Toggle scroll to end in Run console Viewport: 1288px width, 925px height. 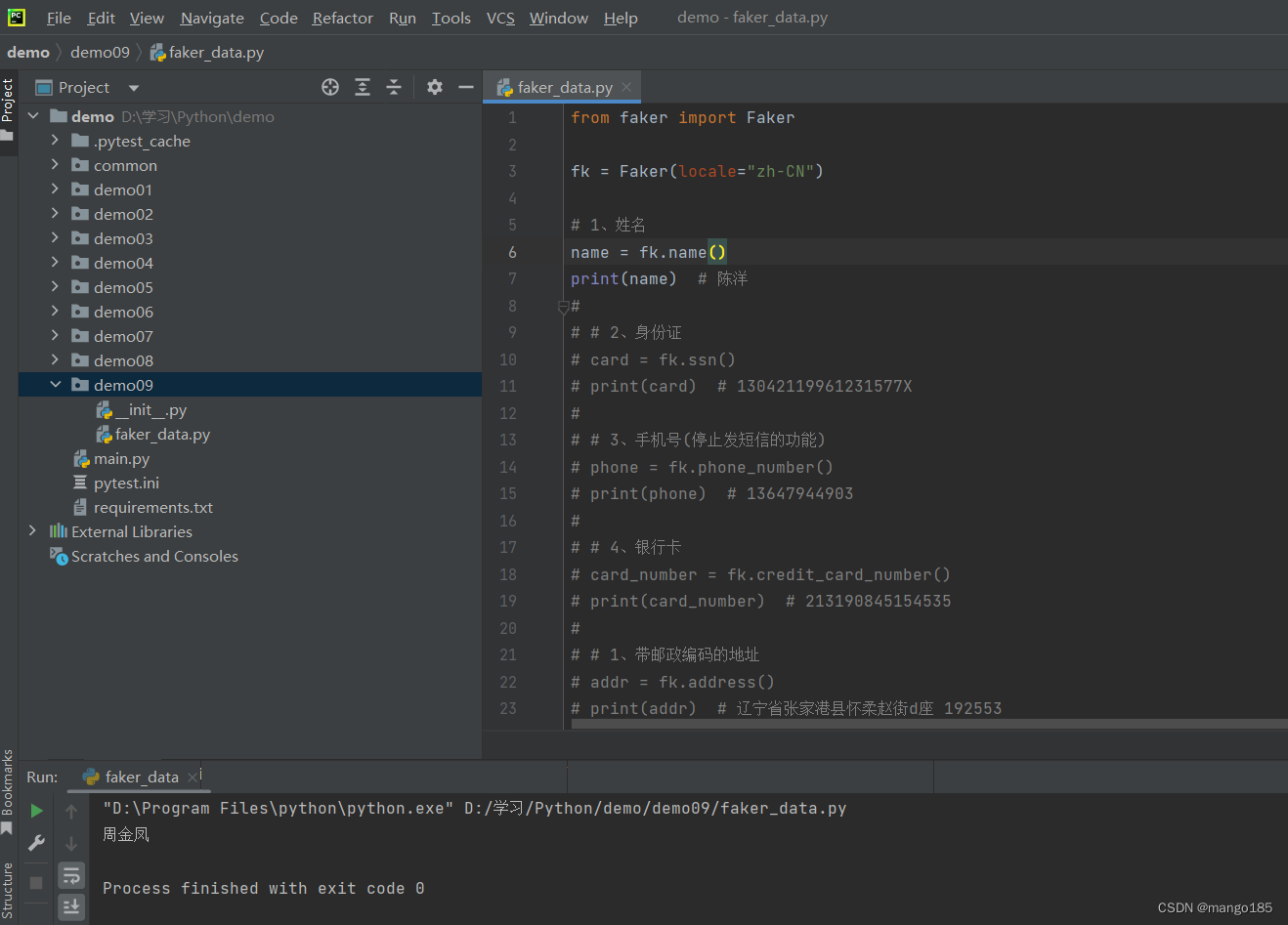coord(71,906)
